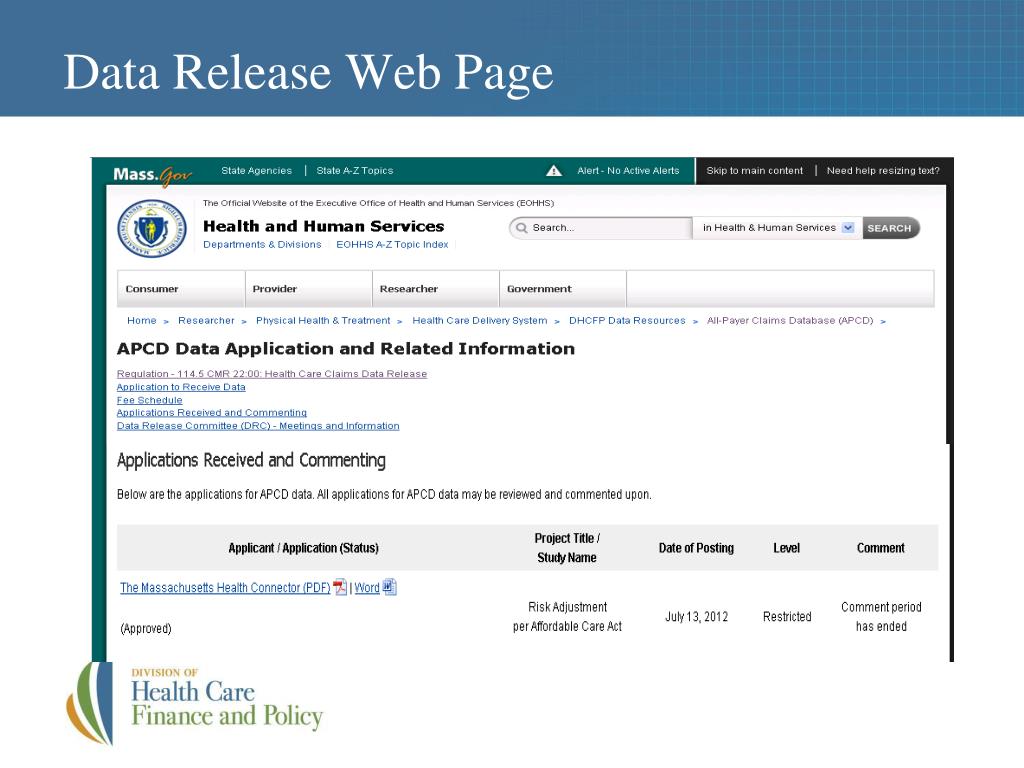Select the 'Comment period has ended' cell

(x=881, y=616)
